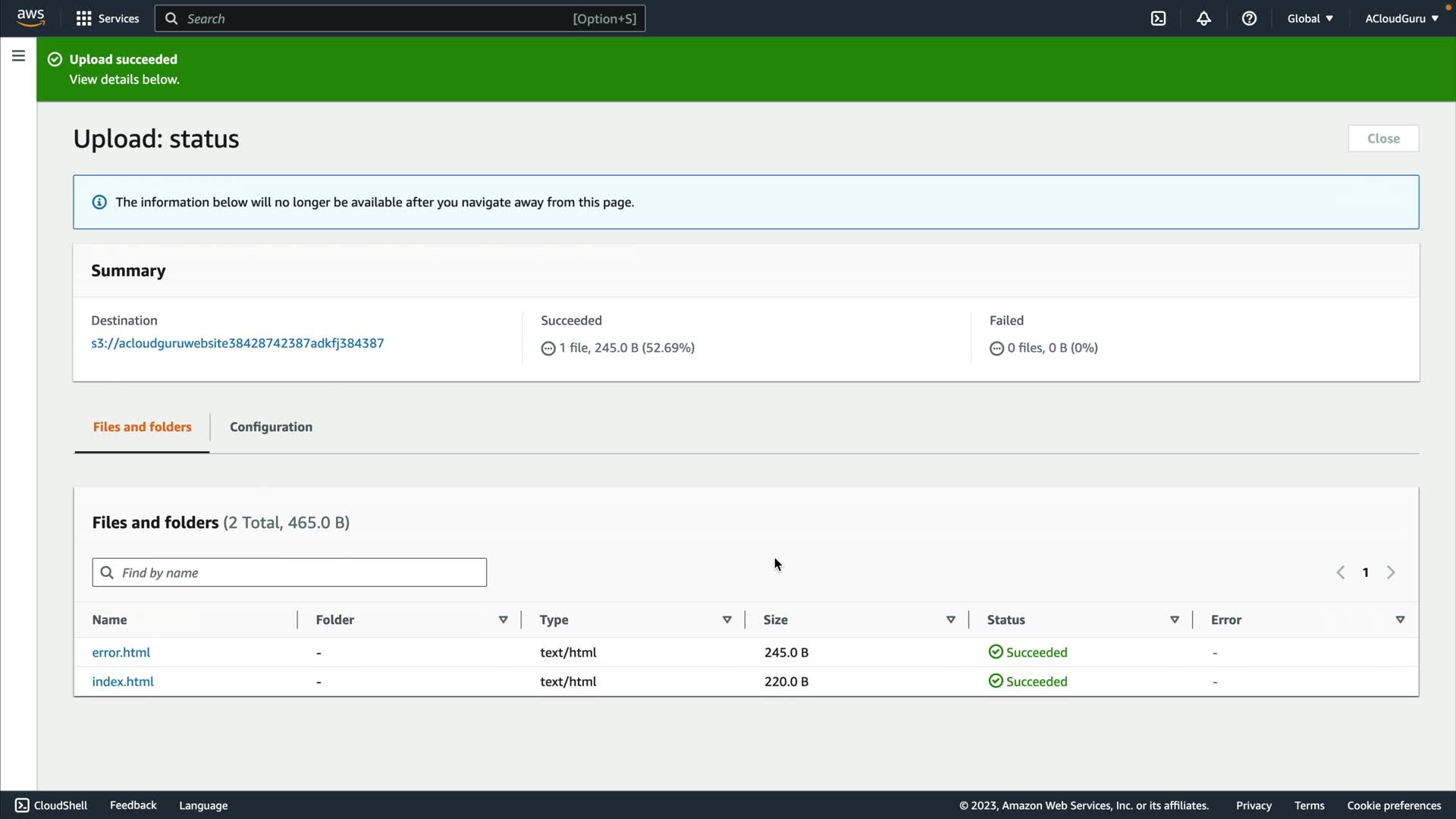
Task: Open CloudShell in the footer
Action: click(52, 805)
